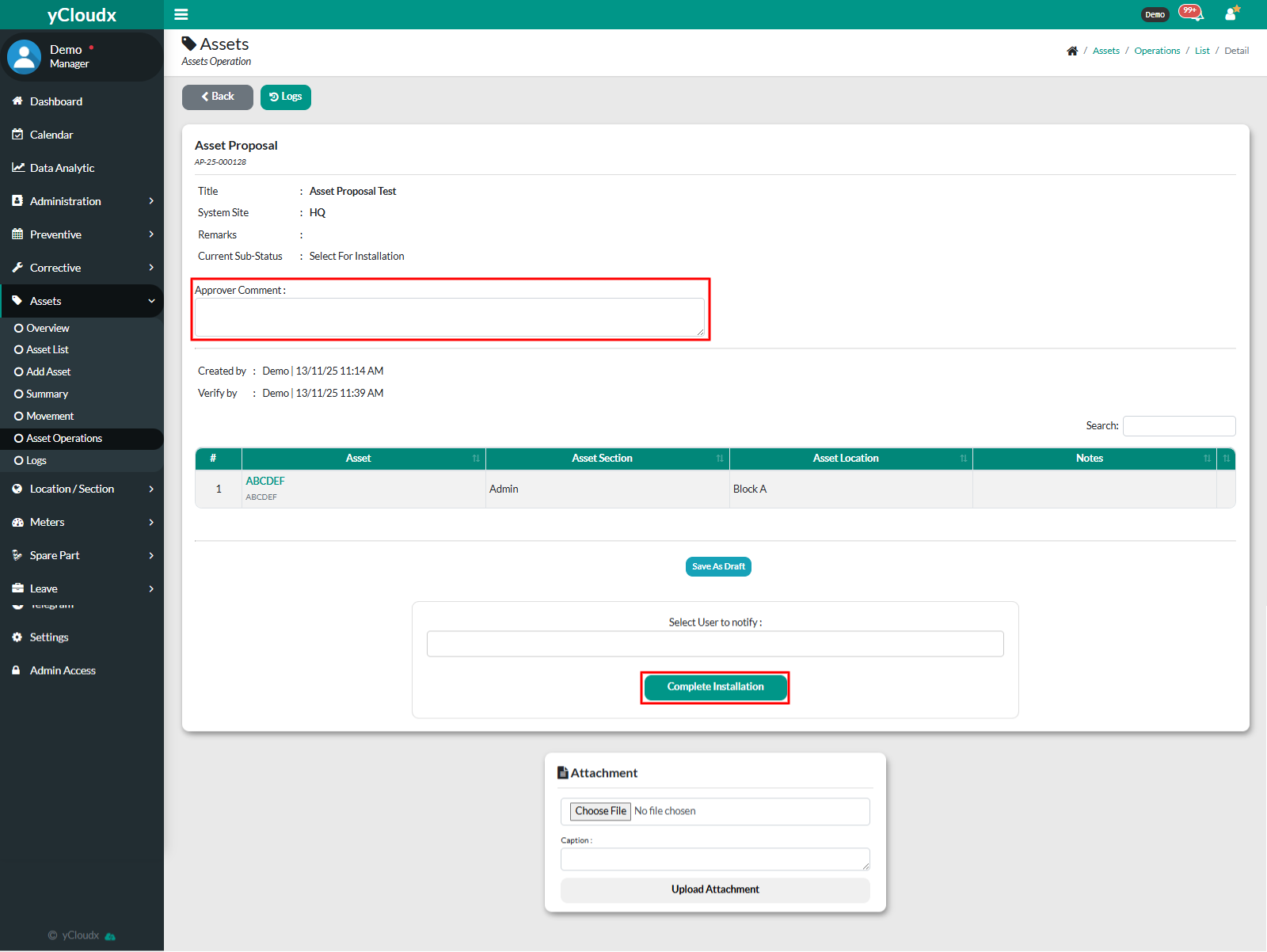Click the Preventive calendar icon
1267x952 pixels.
pyautogui.click(x=17, y=234)
